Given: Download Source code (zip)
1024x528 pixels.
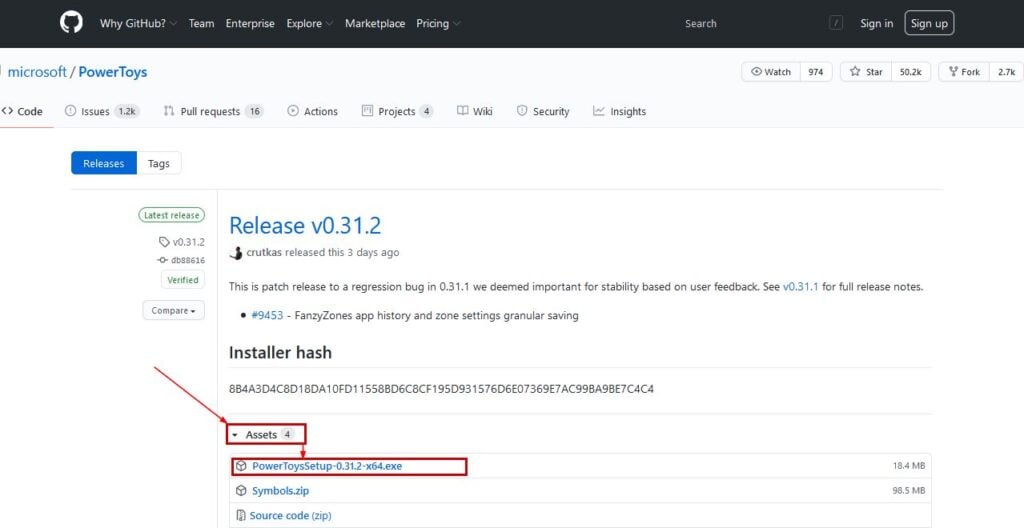Looking at the screenshot, I should coord(291,516).
